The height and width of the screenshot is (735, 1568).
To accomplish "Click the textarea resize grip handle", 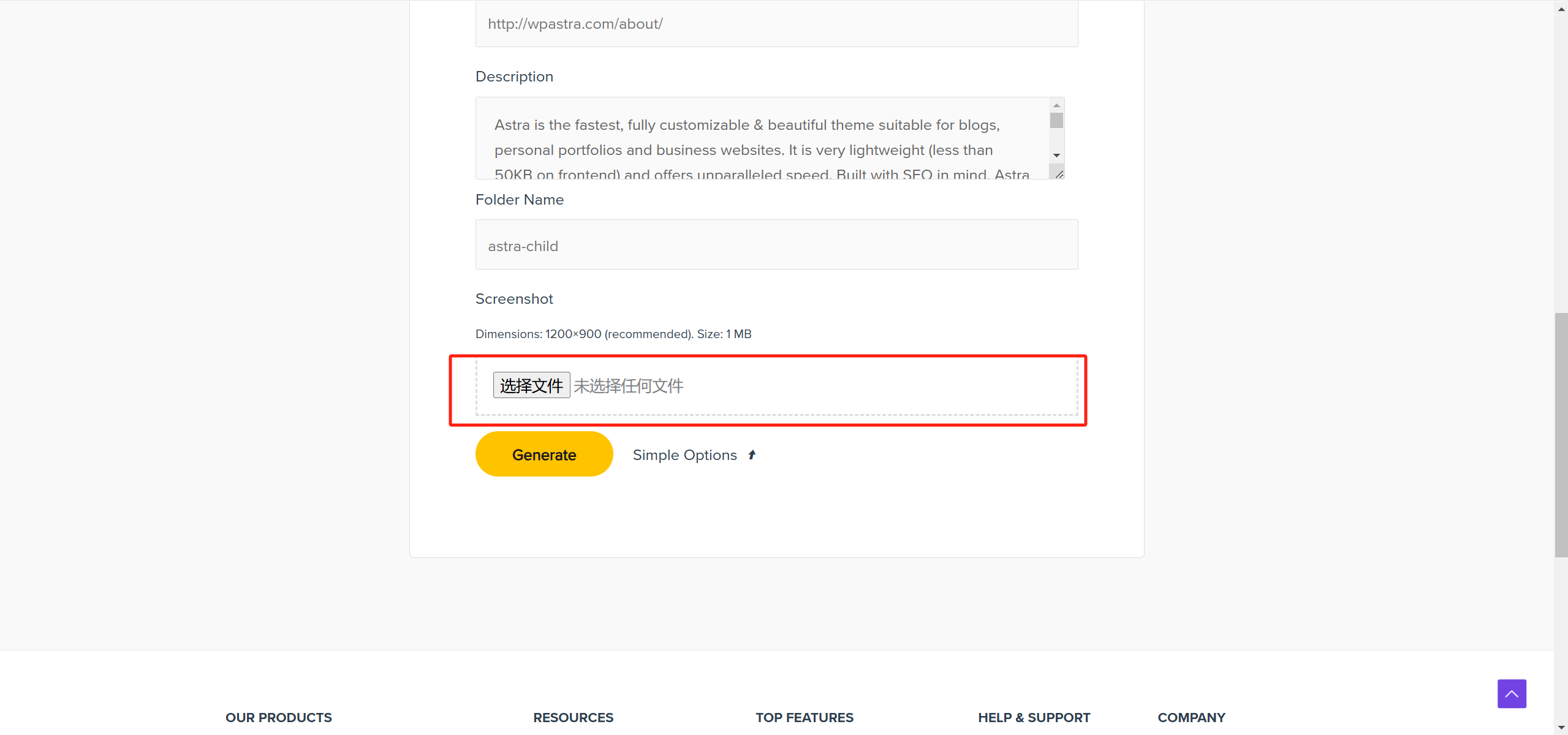I will click(x=1060, y=175).
